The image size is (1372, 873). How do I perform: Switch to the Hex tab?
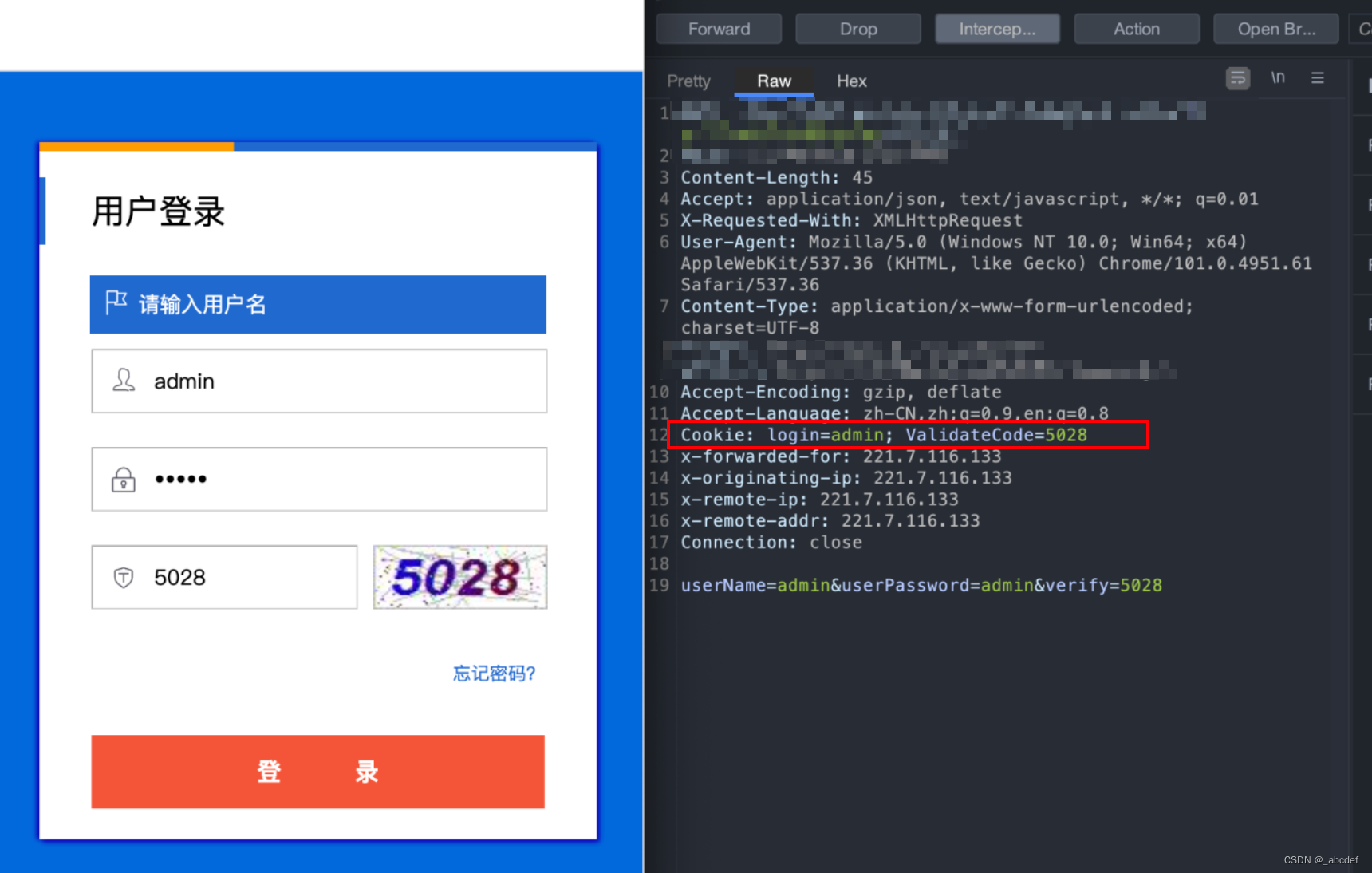[x=851, y=81]
